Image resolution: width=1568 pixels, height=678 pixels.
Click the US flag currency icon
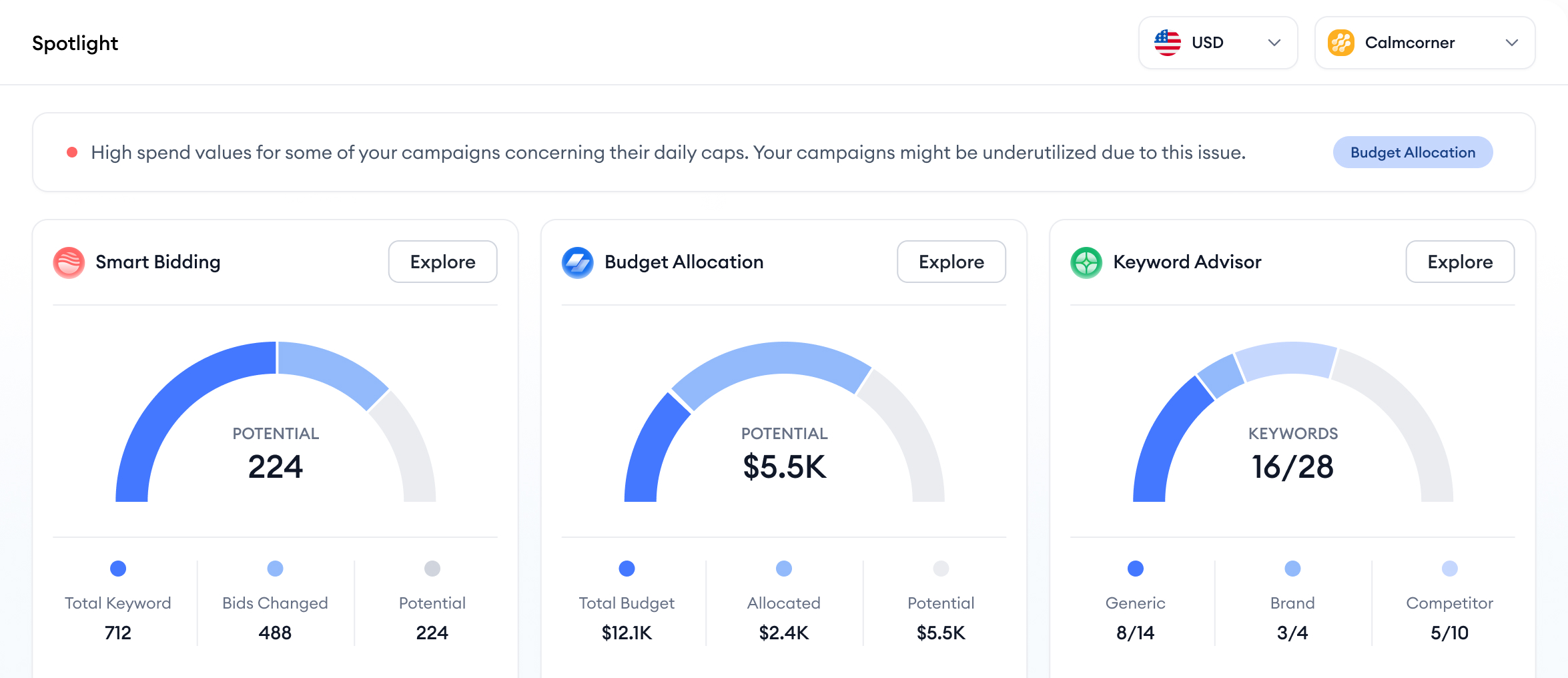click(1168, 43)
